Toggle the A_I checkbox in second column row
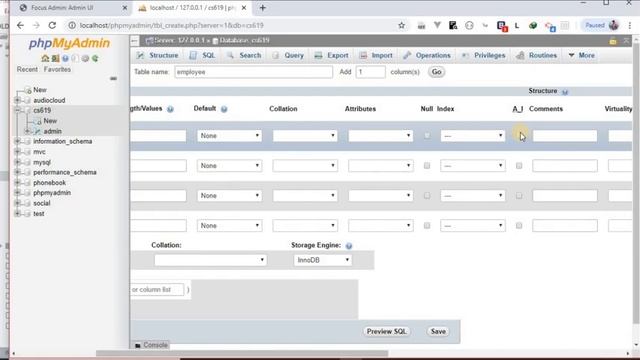The height and width of the screenshot is (360, 640). pos(519,166)
